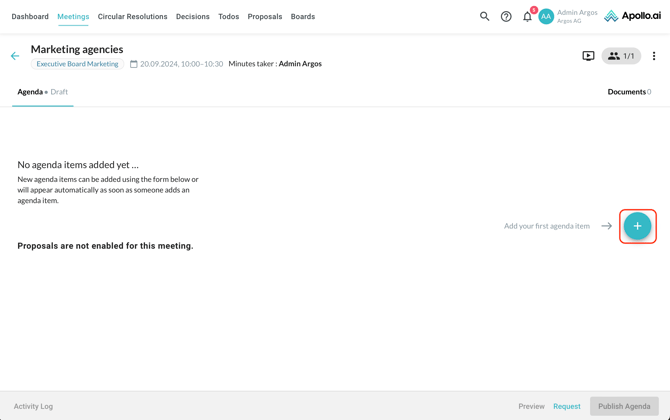Screen dimensions: 670x420
Task: Go to Circular Resolutions
Action: pos(132,16)
